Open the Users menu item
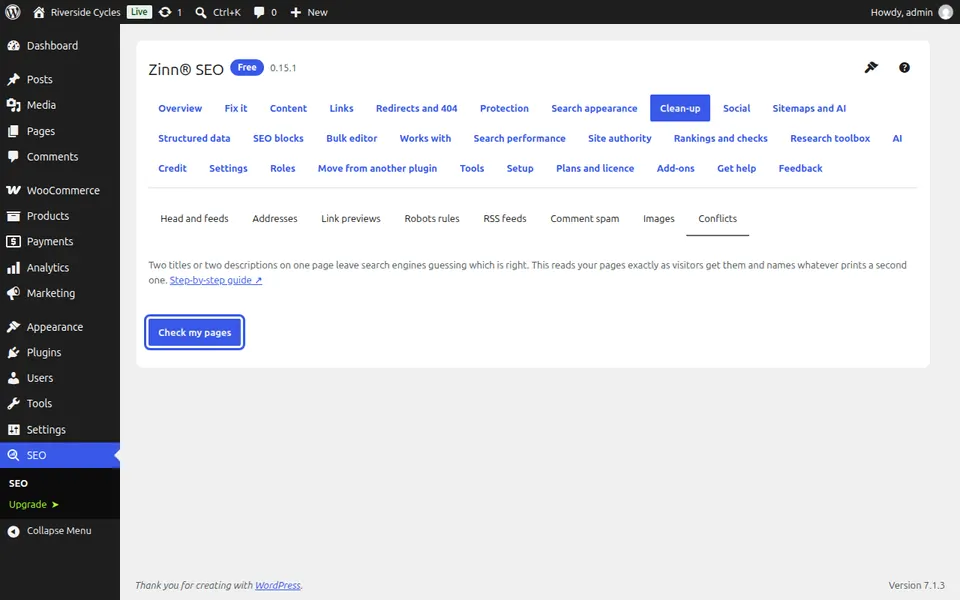The image size is (960, 600). 60,378
